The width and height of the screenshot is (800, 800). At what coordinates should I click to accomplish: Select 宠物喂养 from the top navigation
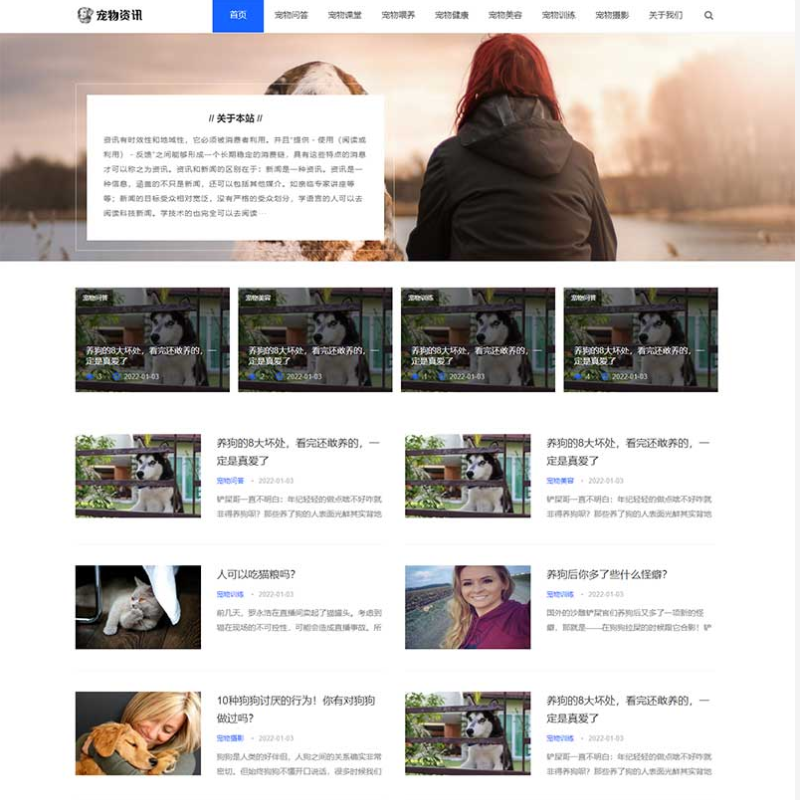coord(399,16)
